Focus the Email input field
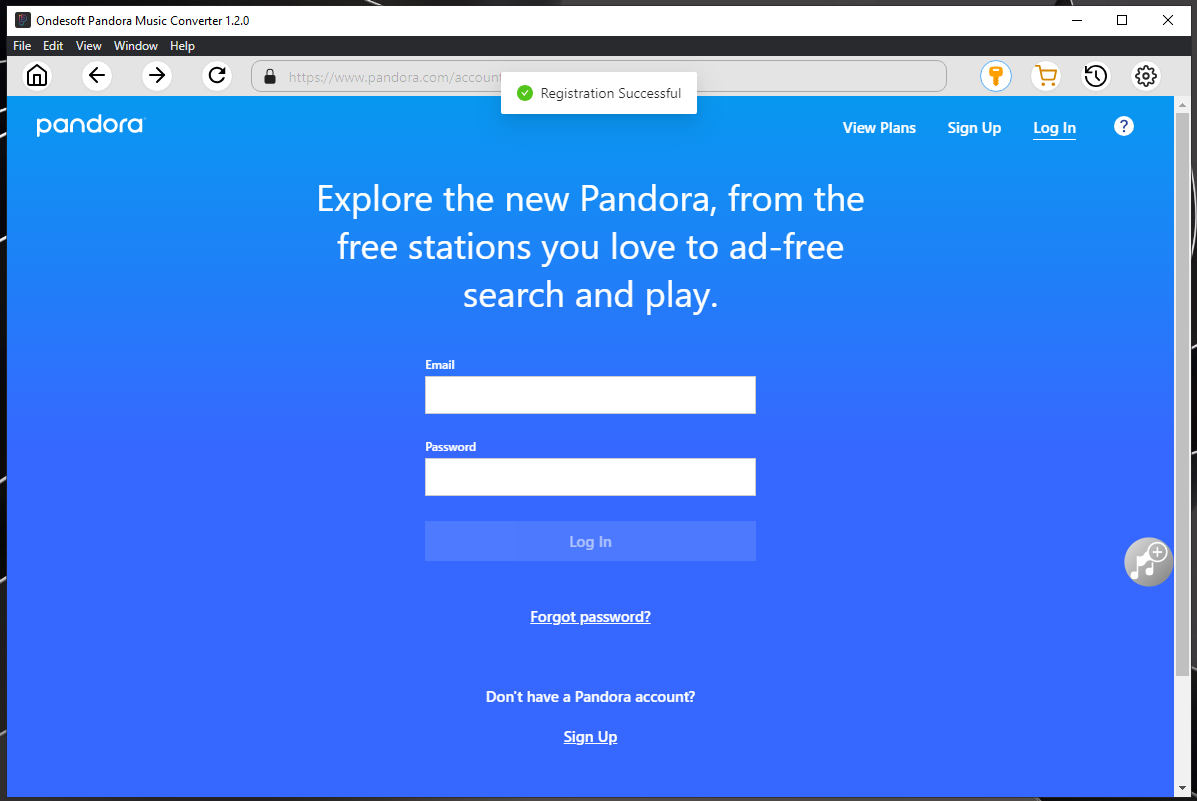This screenshot has height=801, width=1197. tap(590, 395)
